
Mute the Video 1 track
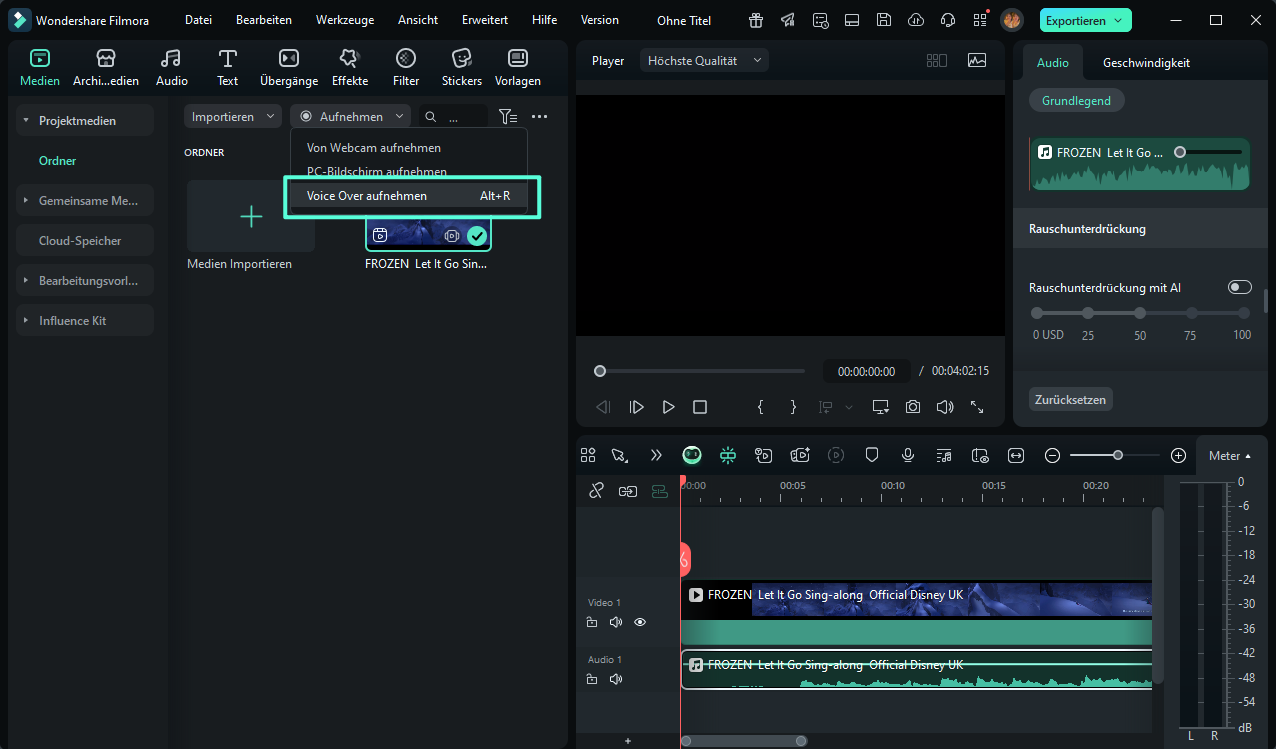tap(616, 622)
